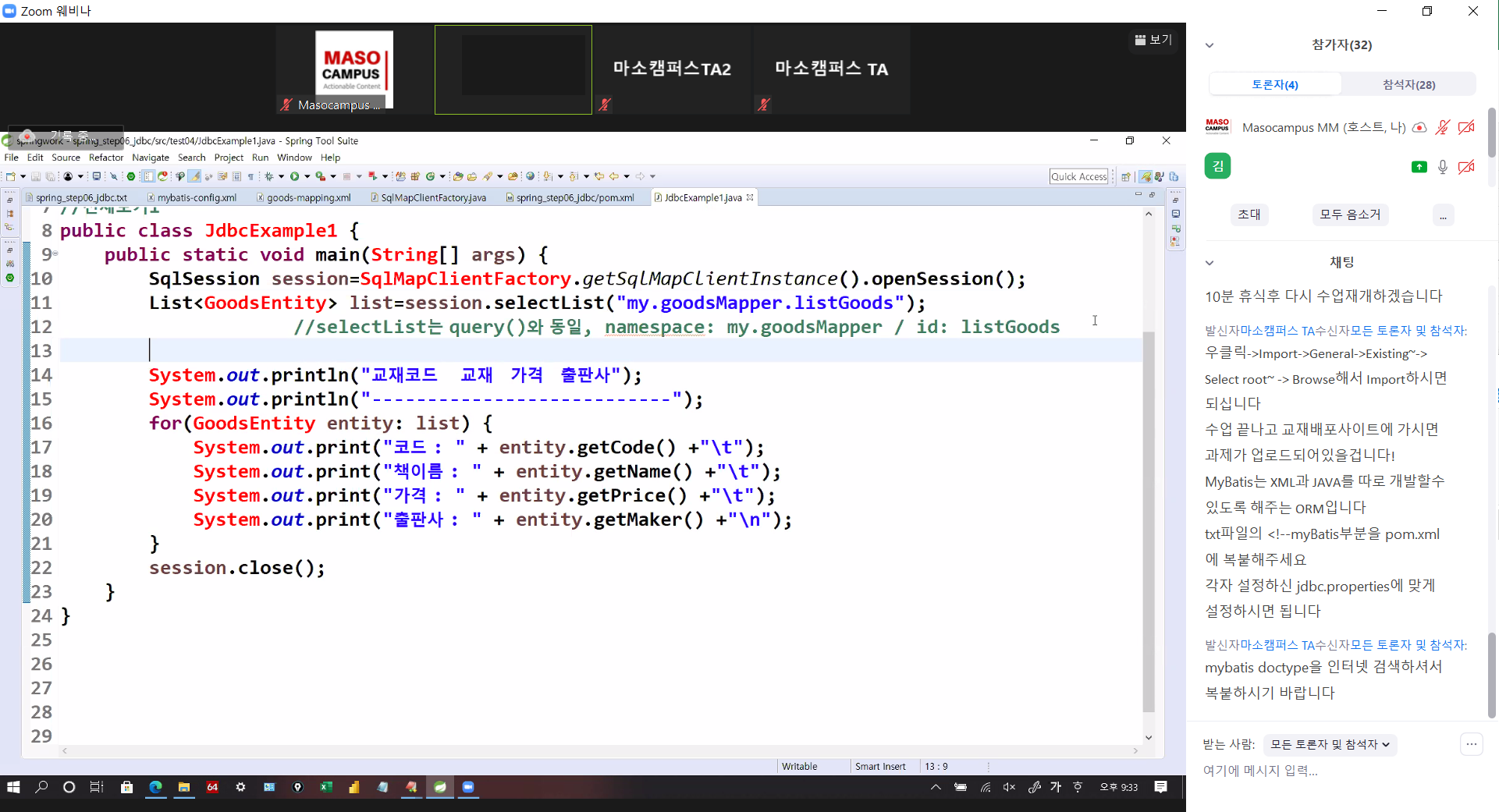Switch to the 참석자(28) attendees tab
Screen dimensions: 1499x812
pyautogui.click(x=1408, y=84)
